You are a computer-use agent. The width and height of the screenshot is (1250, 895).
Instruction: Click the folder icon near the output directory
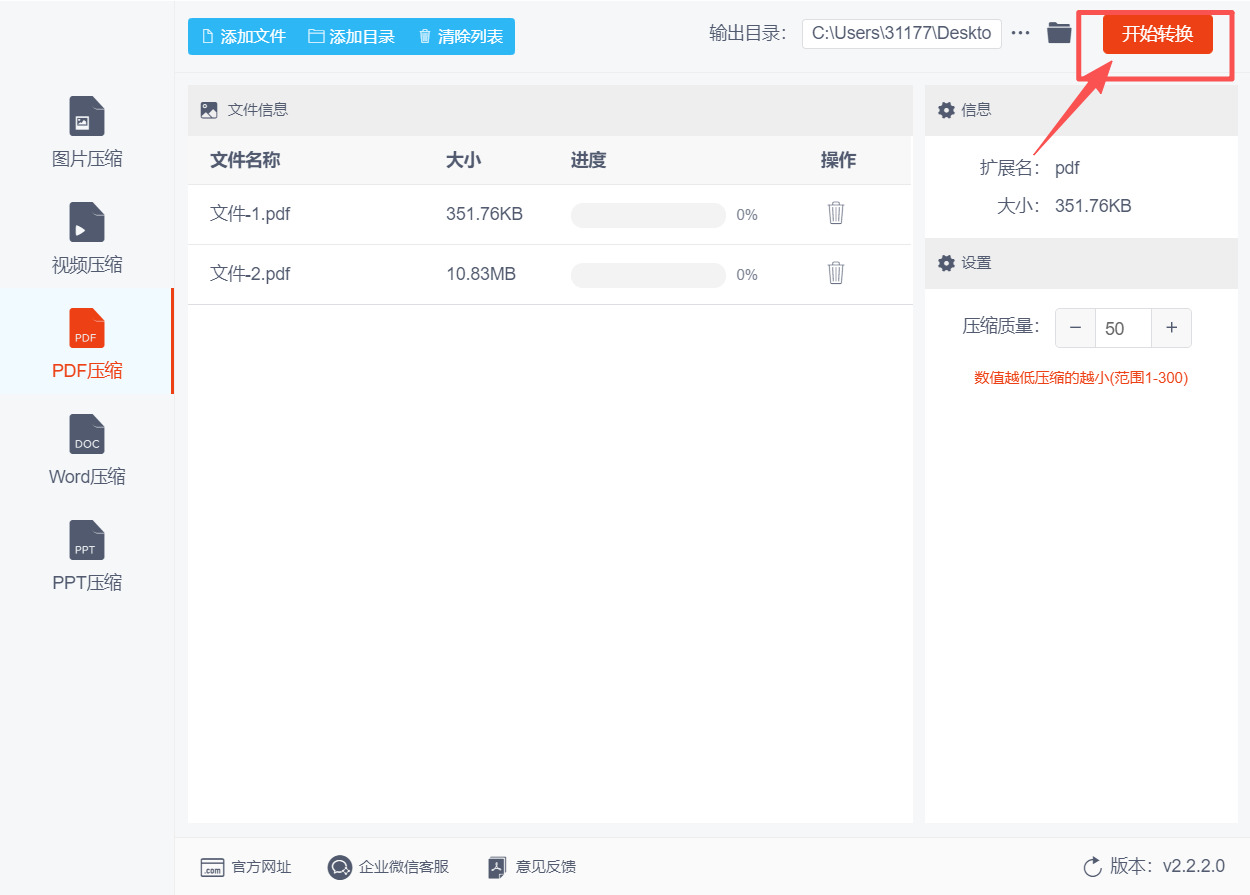point(1059,32)
